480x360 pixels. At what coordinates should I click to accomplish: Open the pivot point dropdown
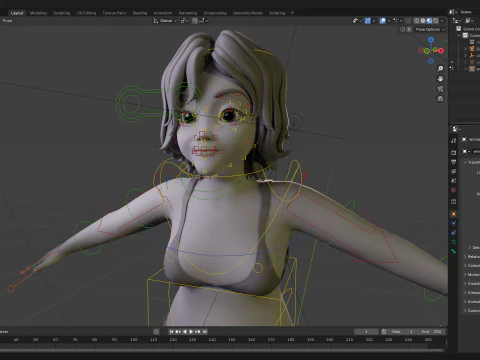[184, 21]
